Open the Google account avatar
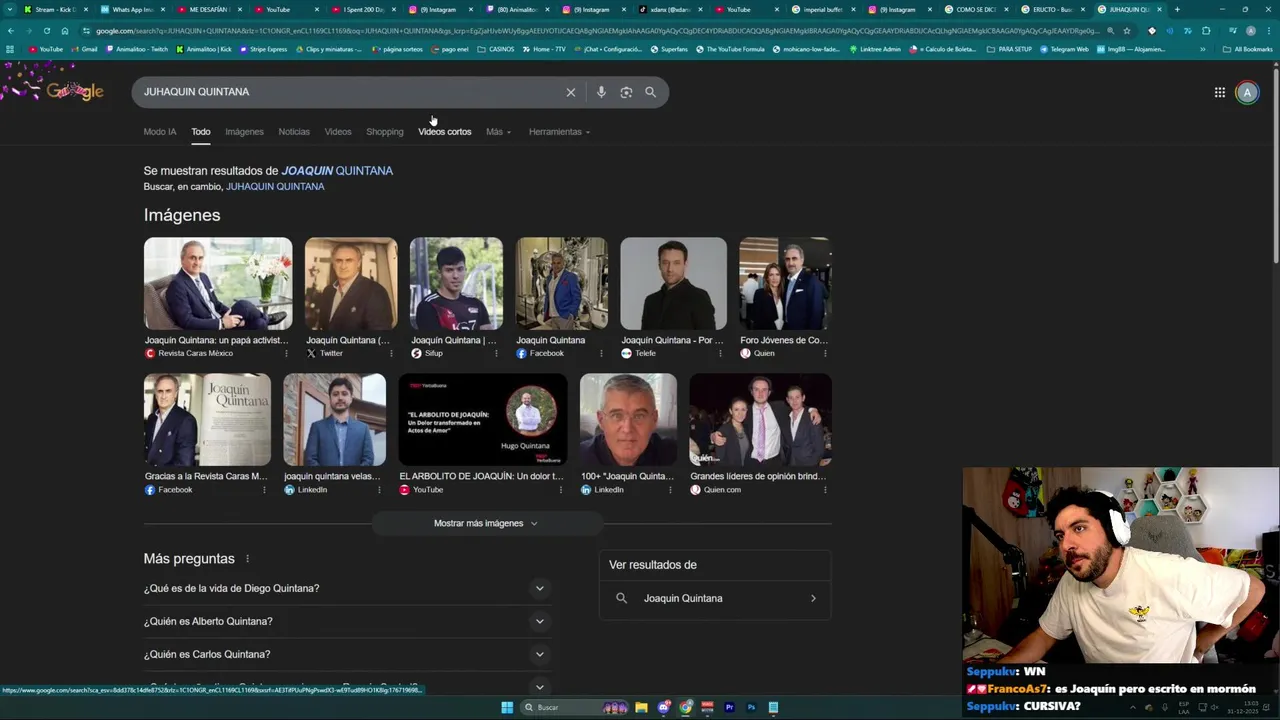Viewport: 1280px width, 720px height. 1247,92
